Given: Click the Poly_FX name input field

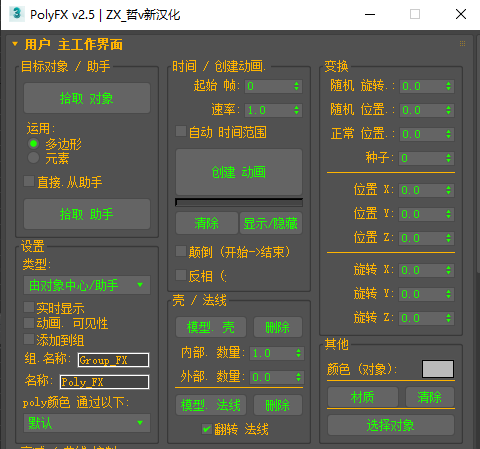Looking at the screenshot, I should coord(104,382).
